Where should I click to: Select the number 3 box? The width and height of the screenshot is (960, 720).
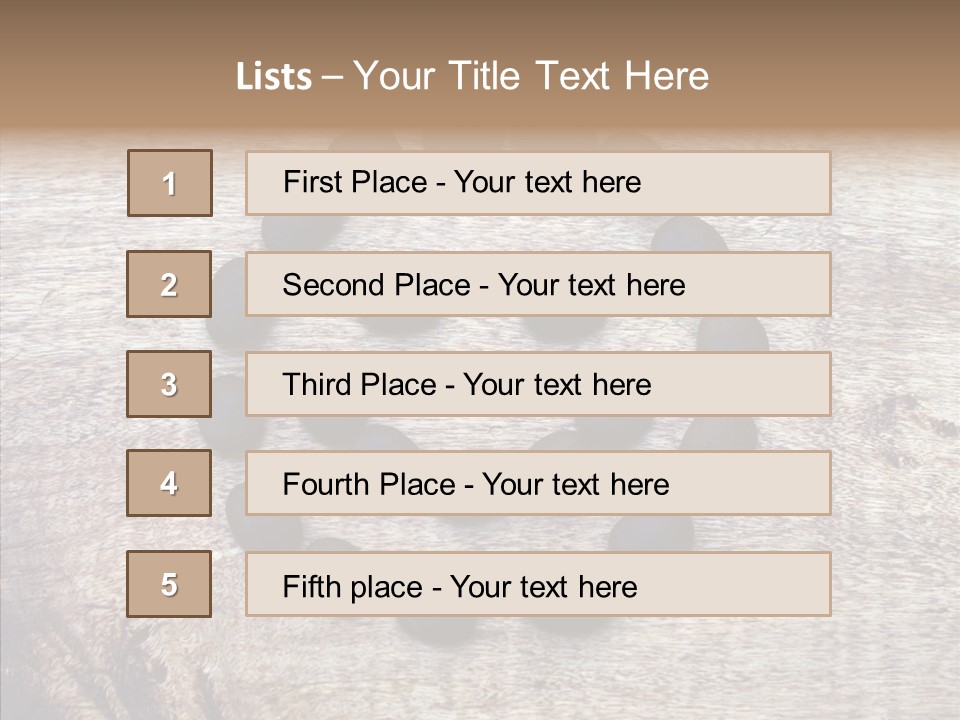169,384
